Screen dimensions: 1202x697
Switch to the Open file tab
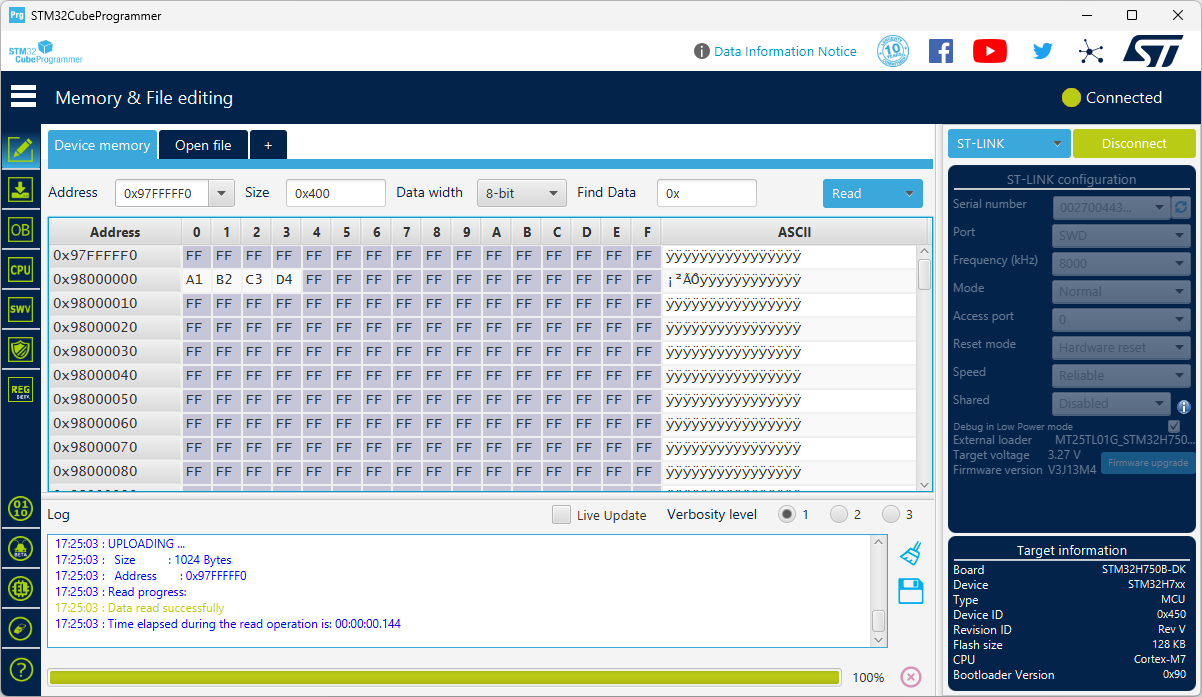coord(203,144)
